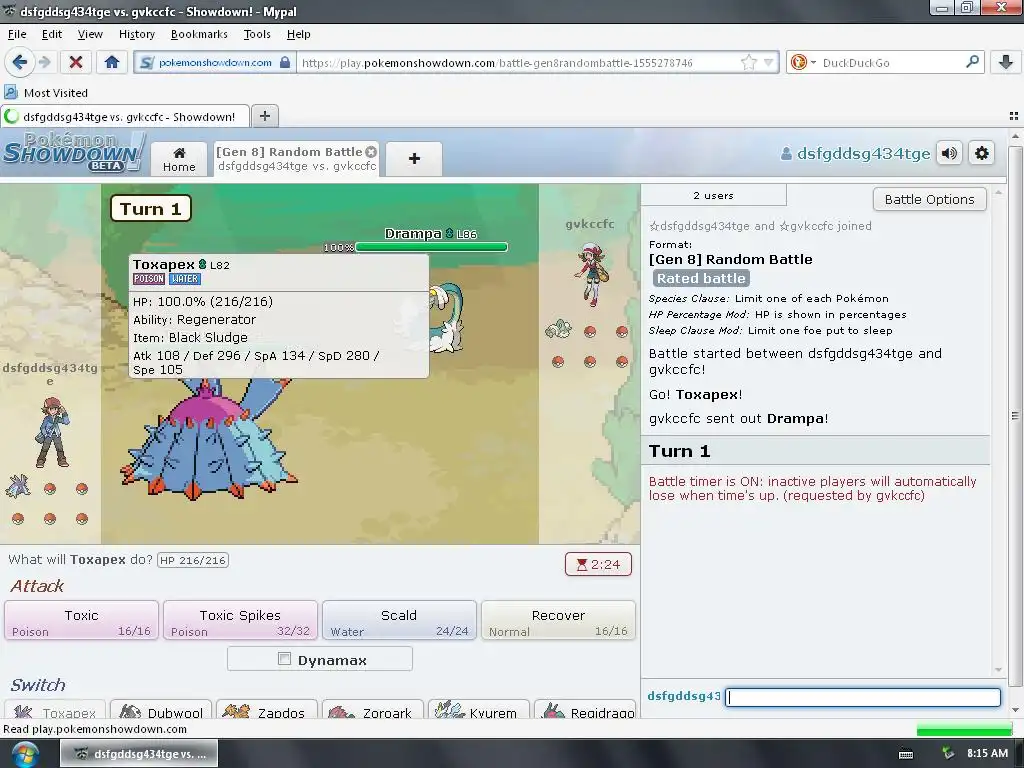Click Drampa's green HP bar

click(431, 247)
